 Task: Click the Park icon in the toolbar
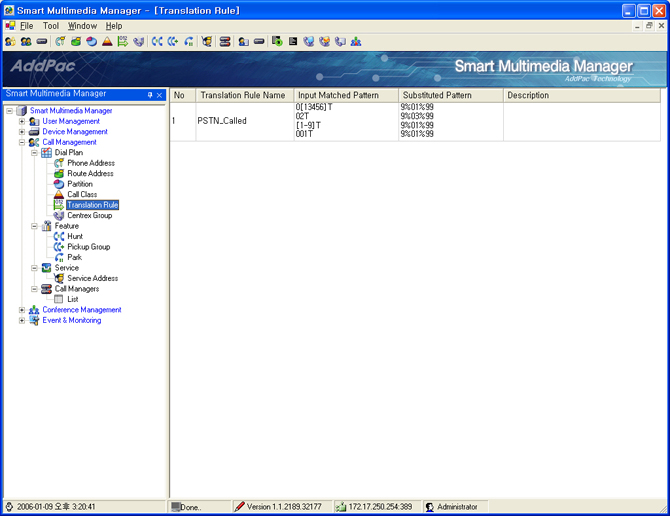tap(189, 42)
